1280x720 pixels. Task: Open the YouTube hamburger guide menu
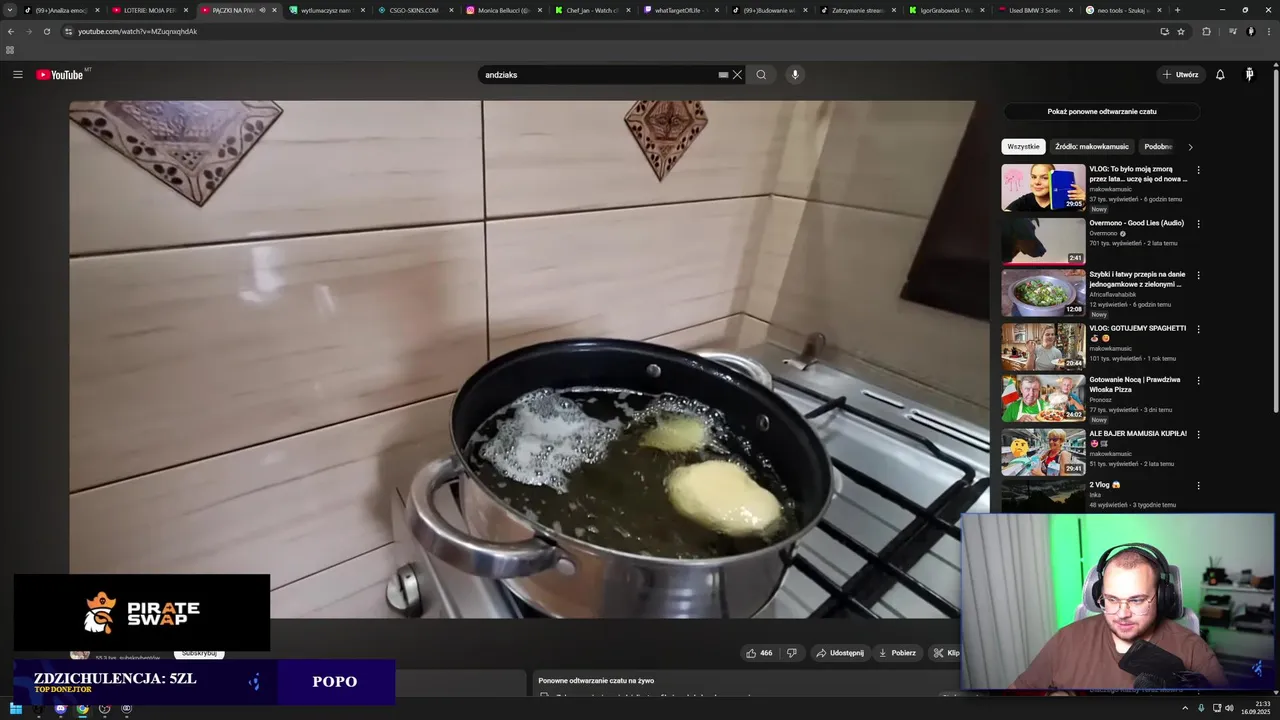(17, 75)
